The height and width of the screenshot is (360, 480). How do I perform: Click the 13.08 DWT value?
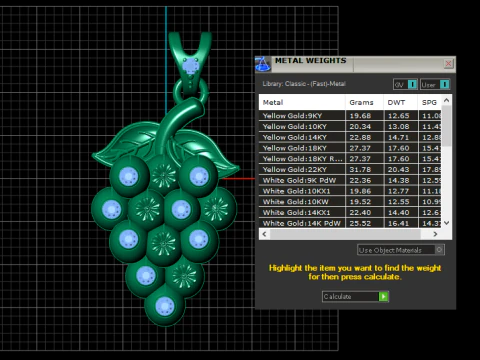coord(398,126)
